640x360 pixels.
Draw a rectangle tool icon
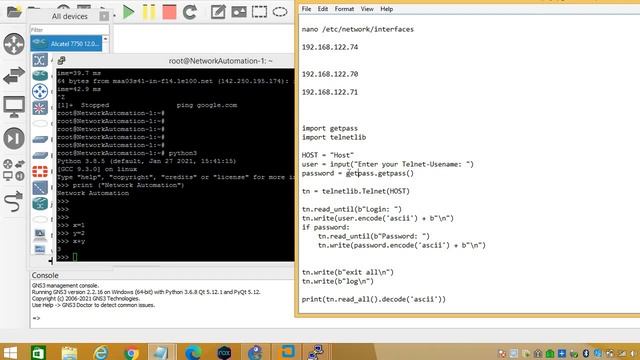pos(259,11)
